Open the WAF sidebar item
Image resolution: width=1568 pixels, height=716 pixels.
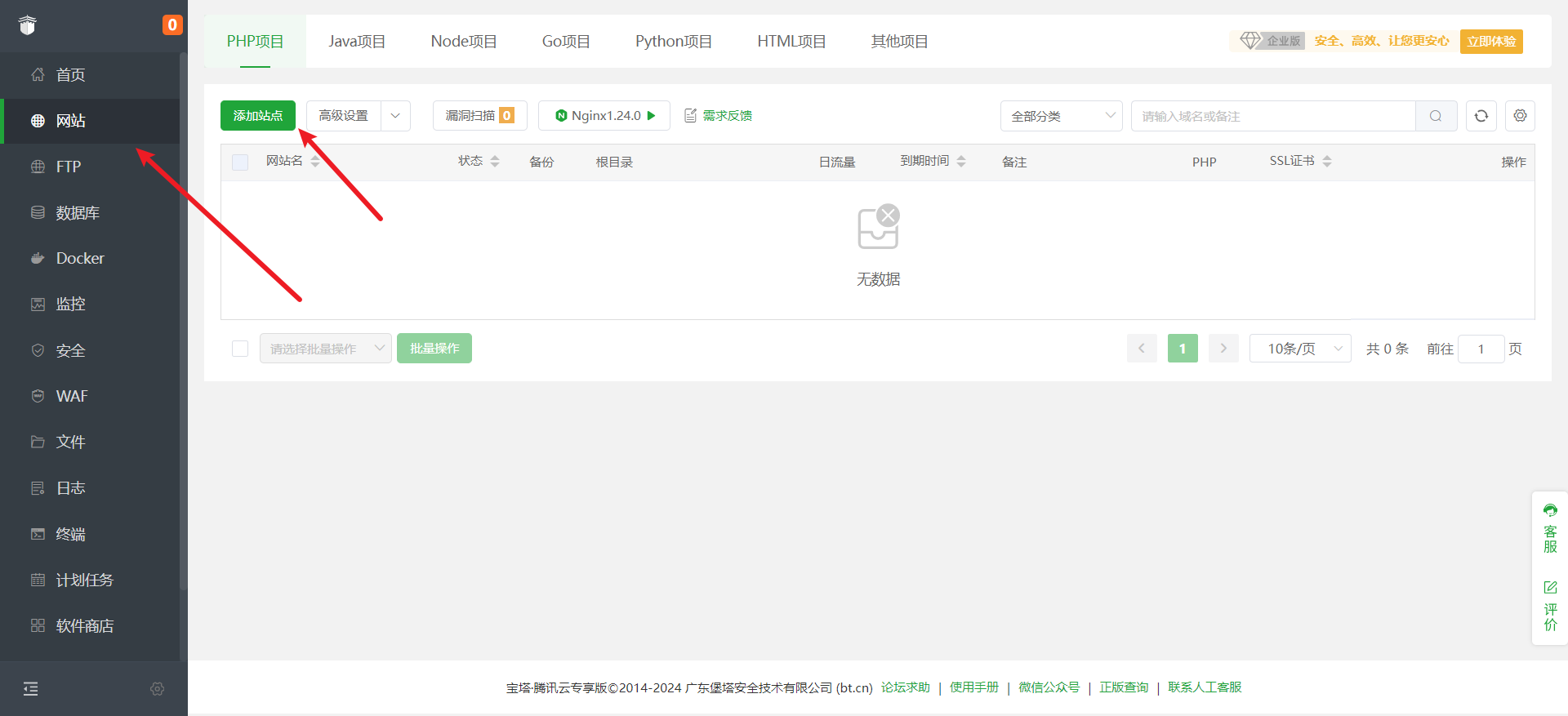(90, 396)
